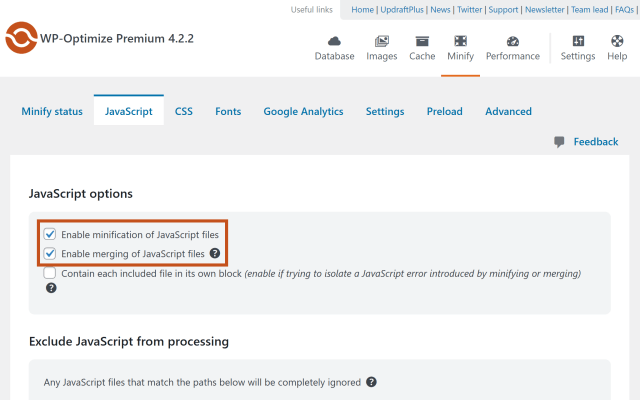
Task: Click the Cache menu label
Action: pyautogui.click(x=422, y=56)
